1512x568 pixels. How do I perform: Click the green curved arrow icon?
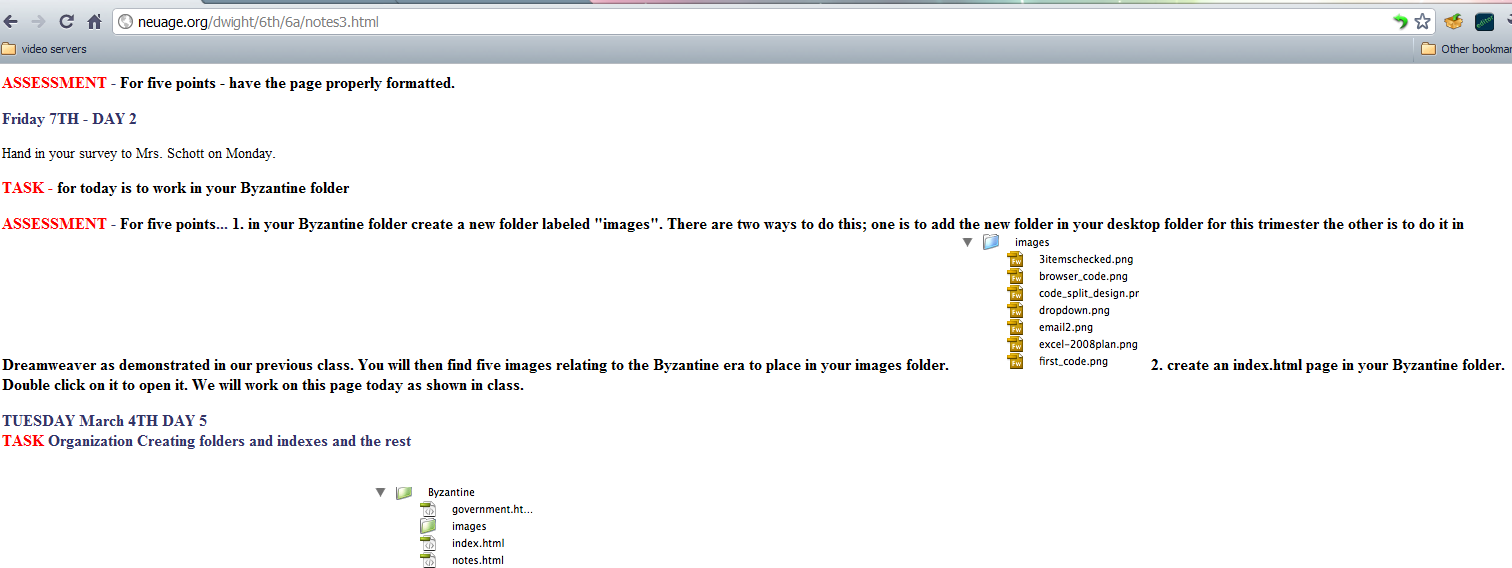(x=1401, y=22)
